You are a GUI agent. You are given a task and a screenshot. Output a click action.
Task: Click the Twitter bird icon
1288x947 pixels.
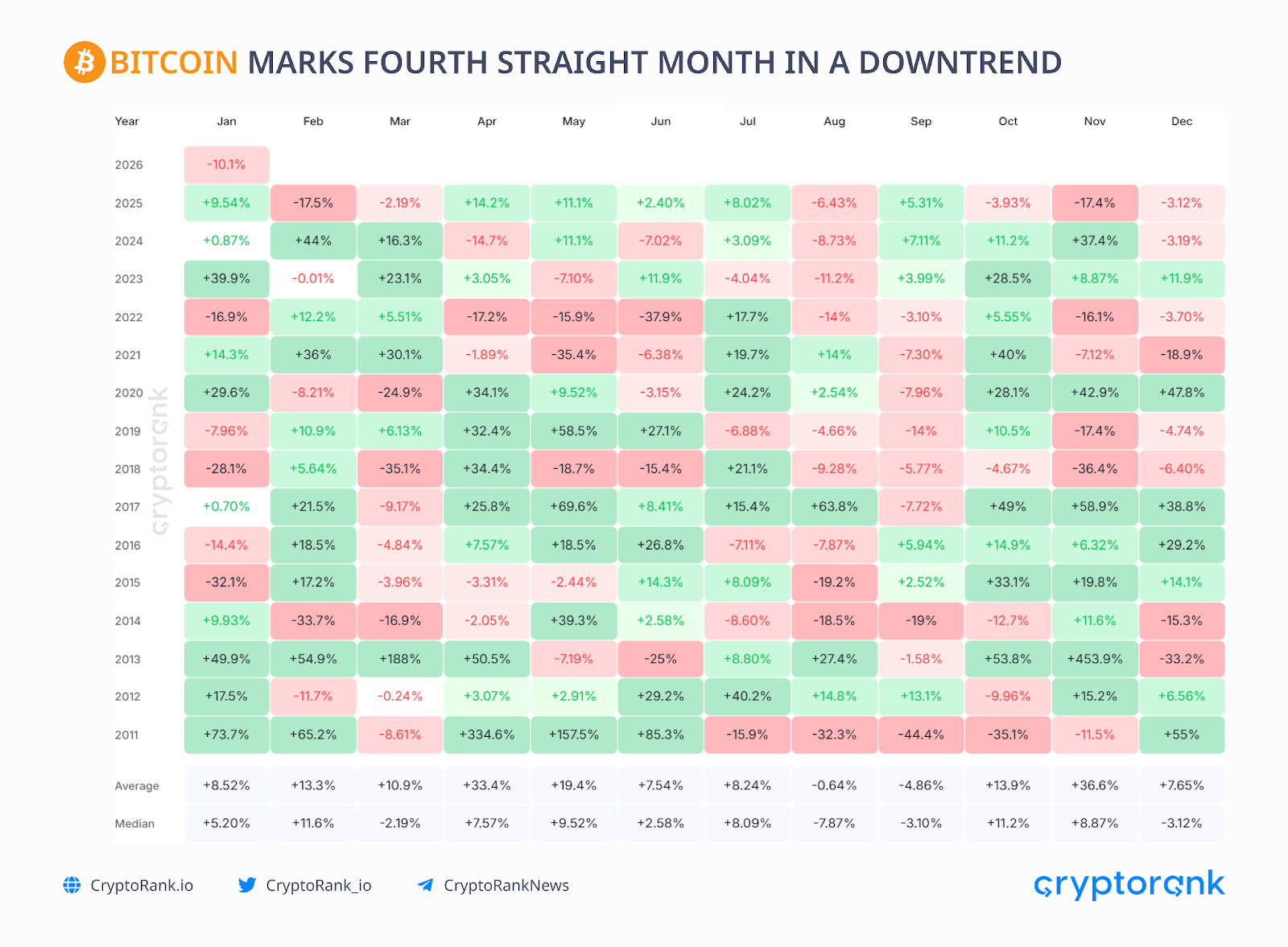tap(247, 885)
